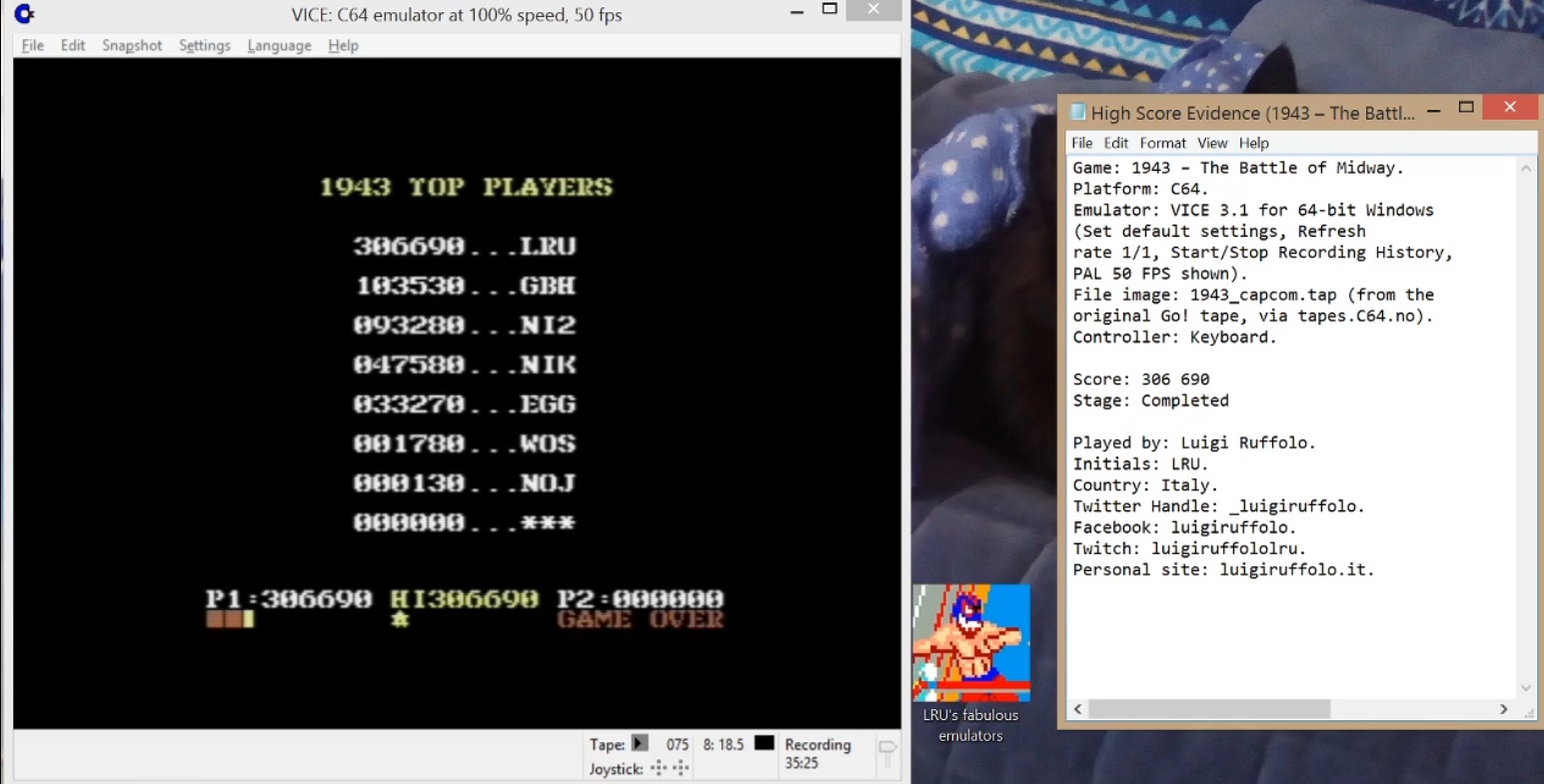The width and height of the screenshot is (1544, 784).
Task: Click the 'Stage: Completed' line in Notepad
Action: 1151,400
